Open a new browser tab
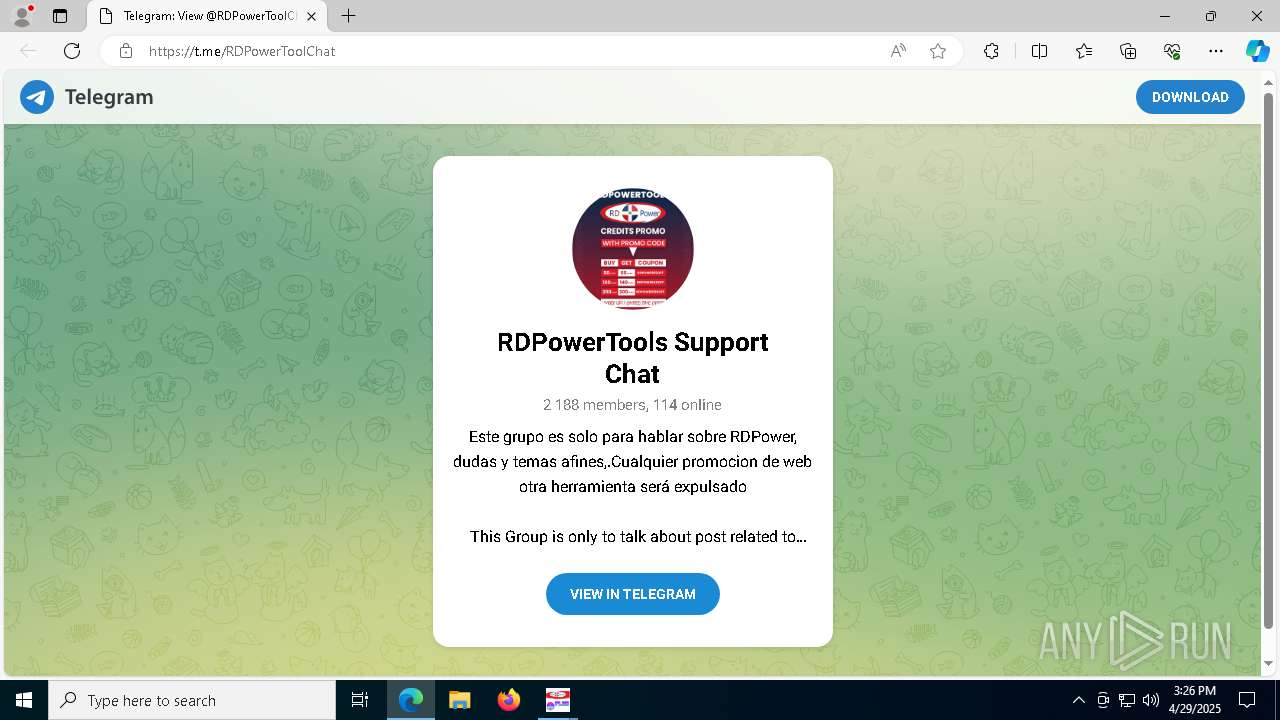Screen dimensions: 1280x720 [x=348, y=16]
